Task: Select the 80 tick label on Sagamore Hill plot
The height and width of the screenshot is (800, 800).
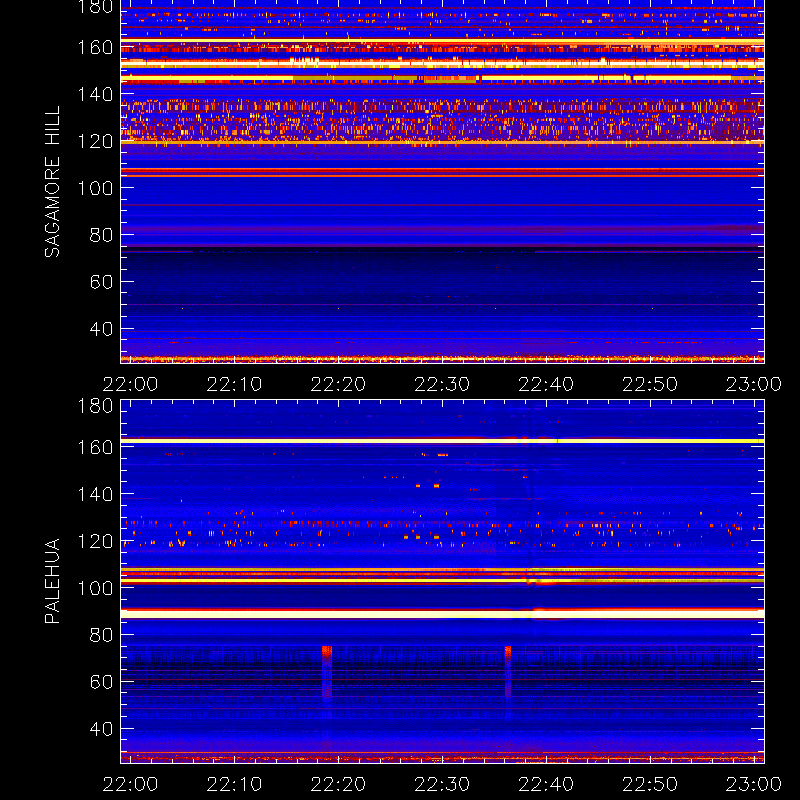Action: [x=101, y=235]
